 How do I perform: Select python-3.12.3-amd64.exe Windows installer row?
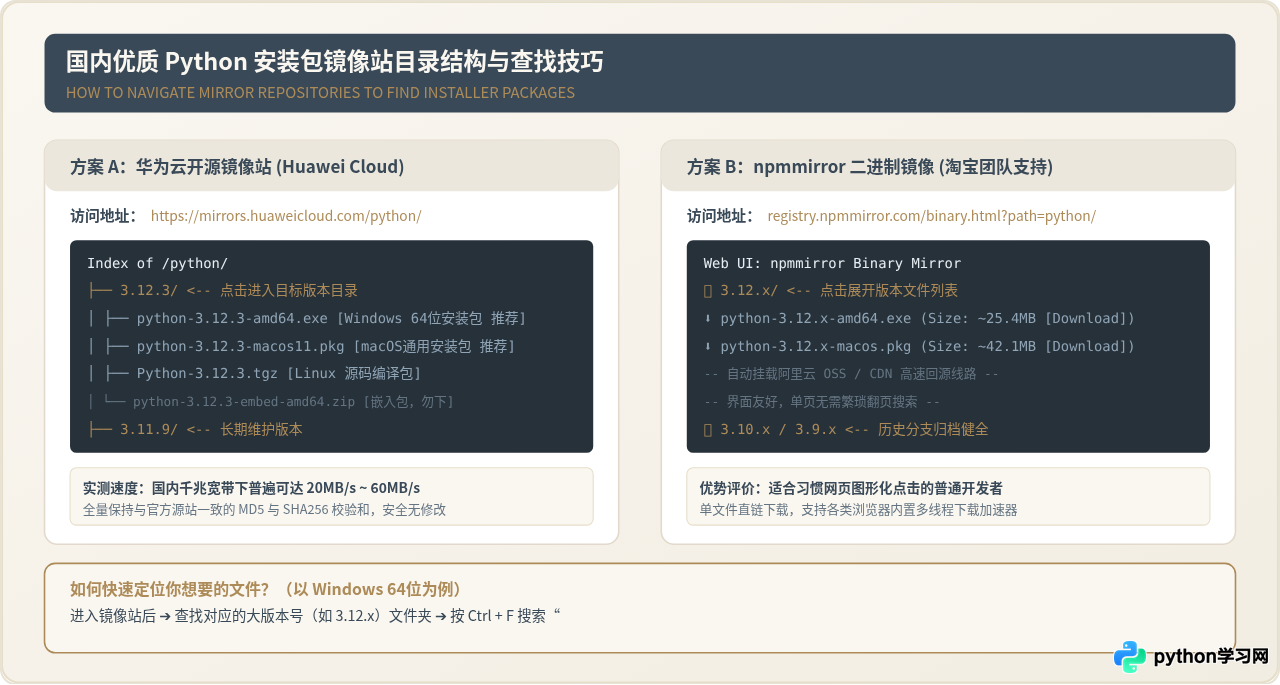click(x=331, y=318)
